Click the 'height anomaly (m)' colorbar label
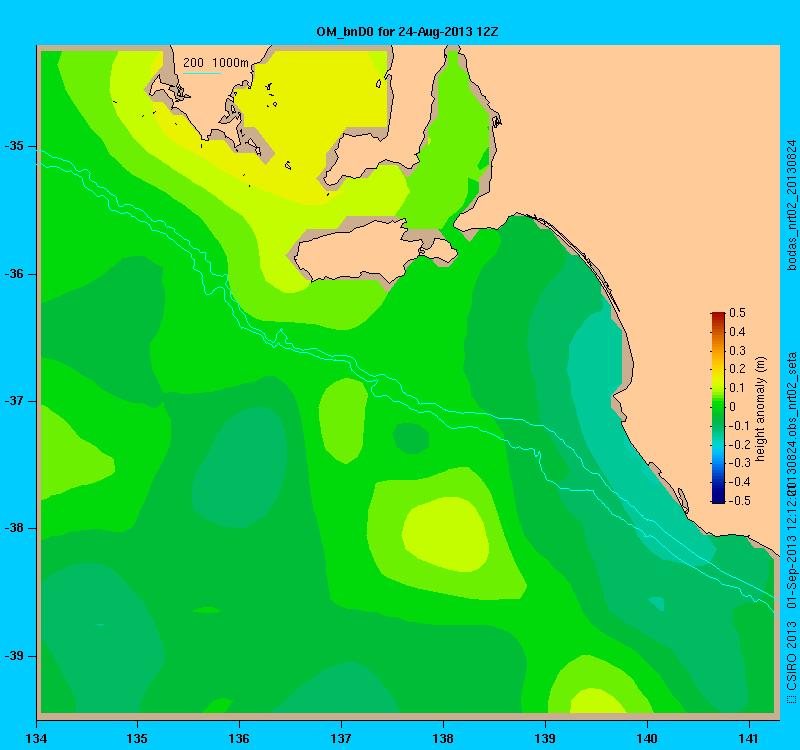The width and height of the screenshot is (800, 750). [x=761, y=409]
